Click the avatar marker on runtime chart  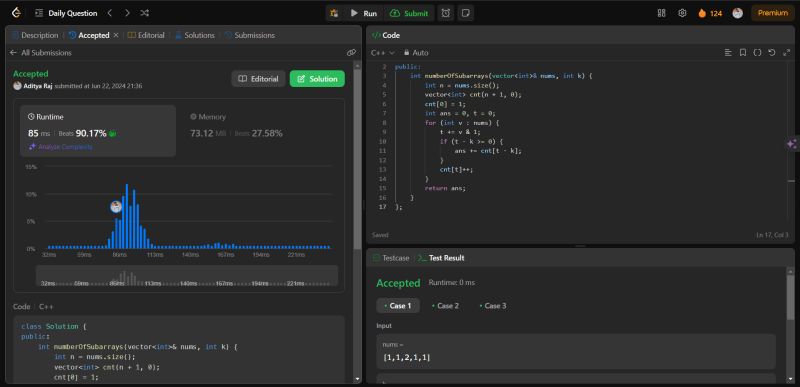[x=116, y=207]
